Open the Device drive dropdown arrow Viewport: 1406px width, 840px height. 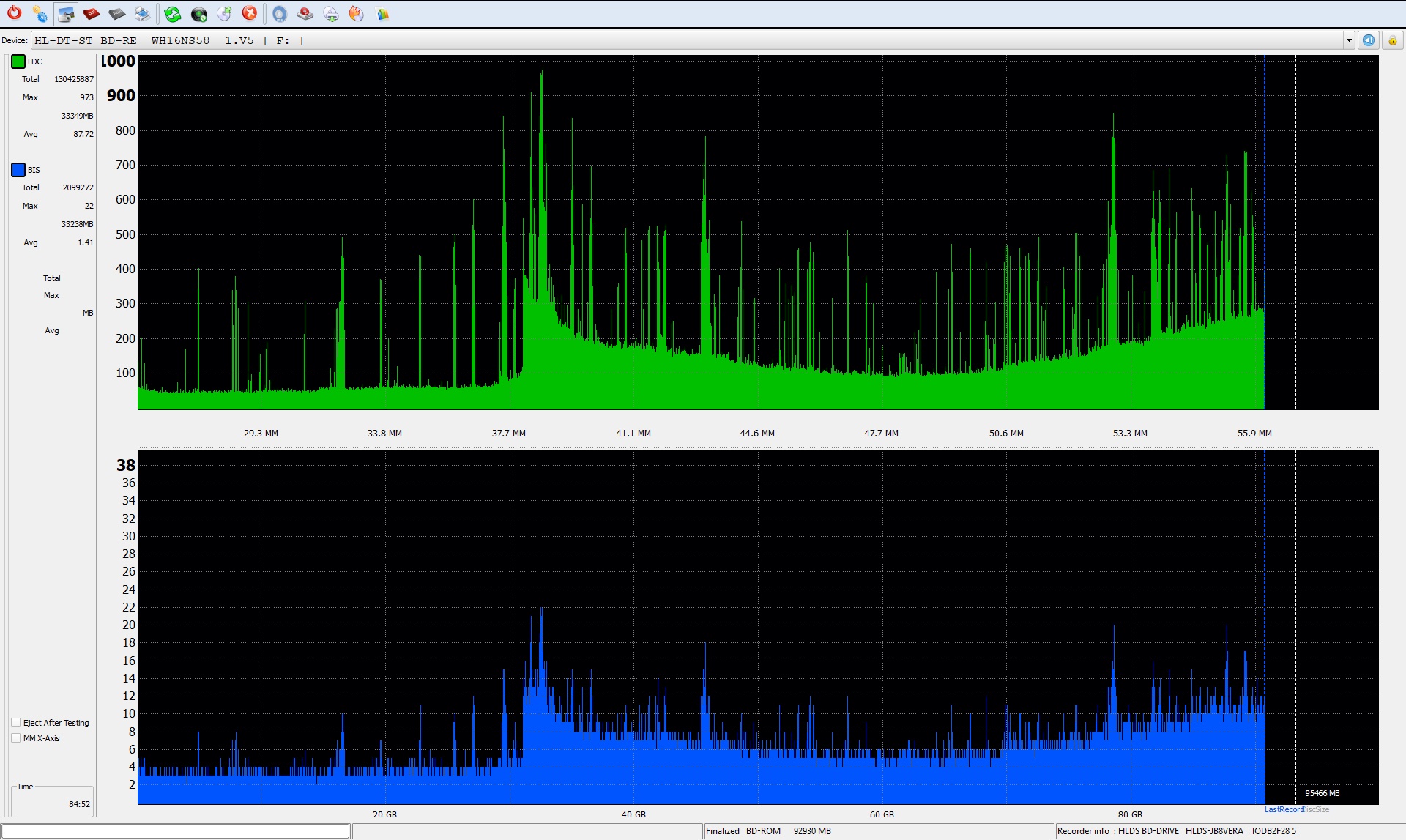pos(1349,40)
